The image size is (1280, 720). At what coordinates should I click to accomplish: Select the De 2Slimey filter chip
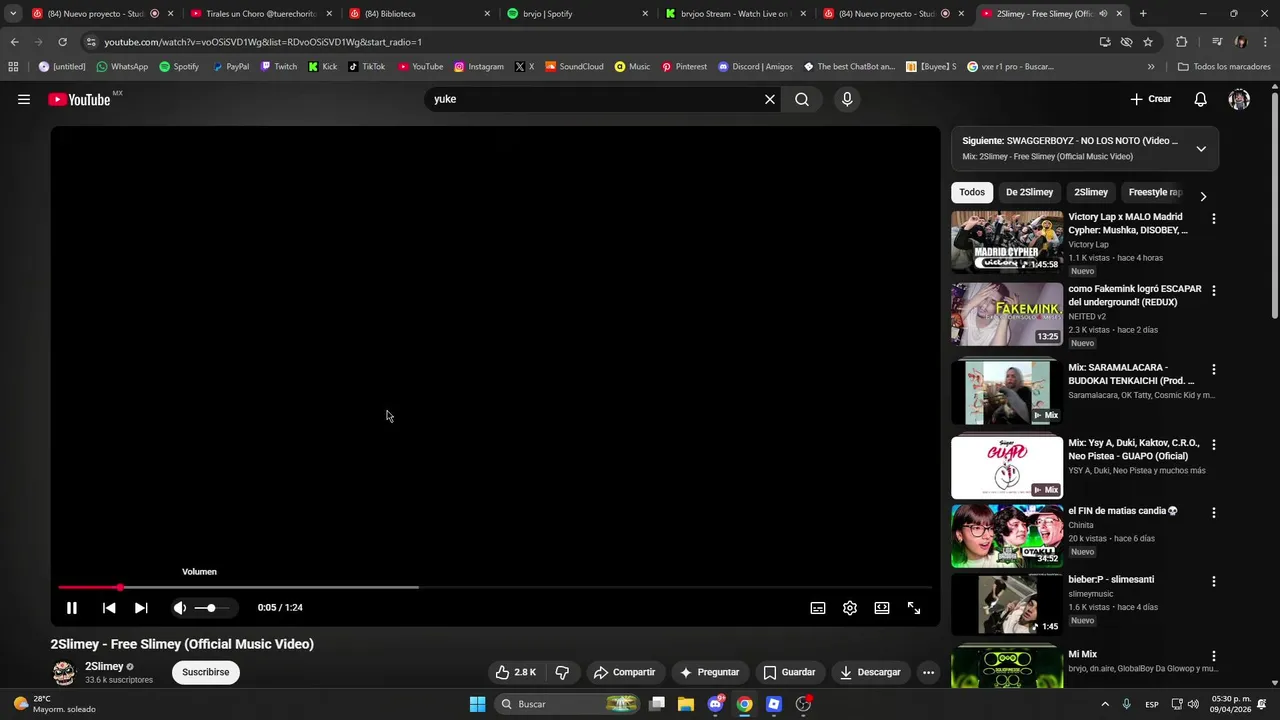pos(1029,192)
